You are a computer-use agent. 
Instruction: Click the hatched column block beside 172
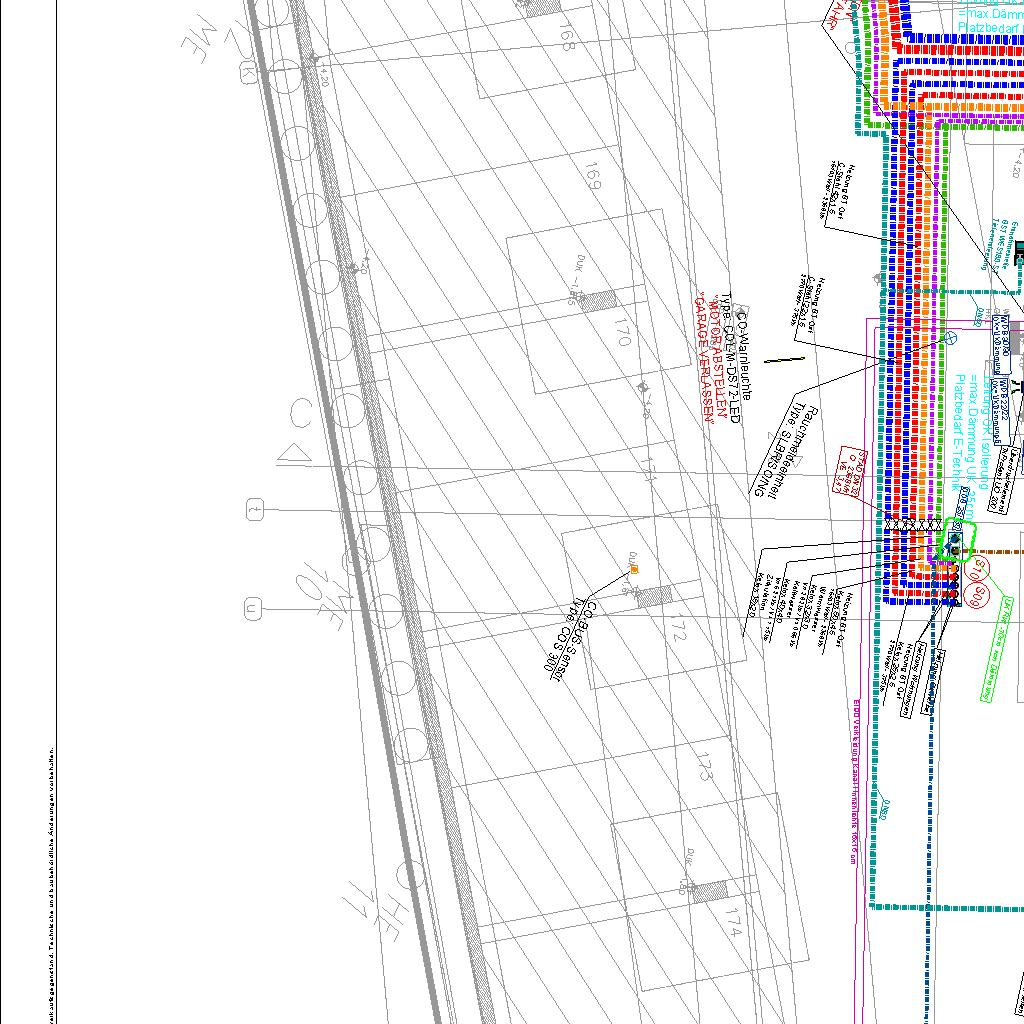[x=654, y=596]
